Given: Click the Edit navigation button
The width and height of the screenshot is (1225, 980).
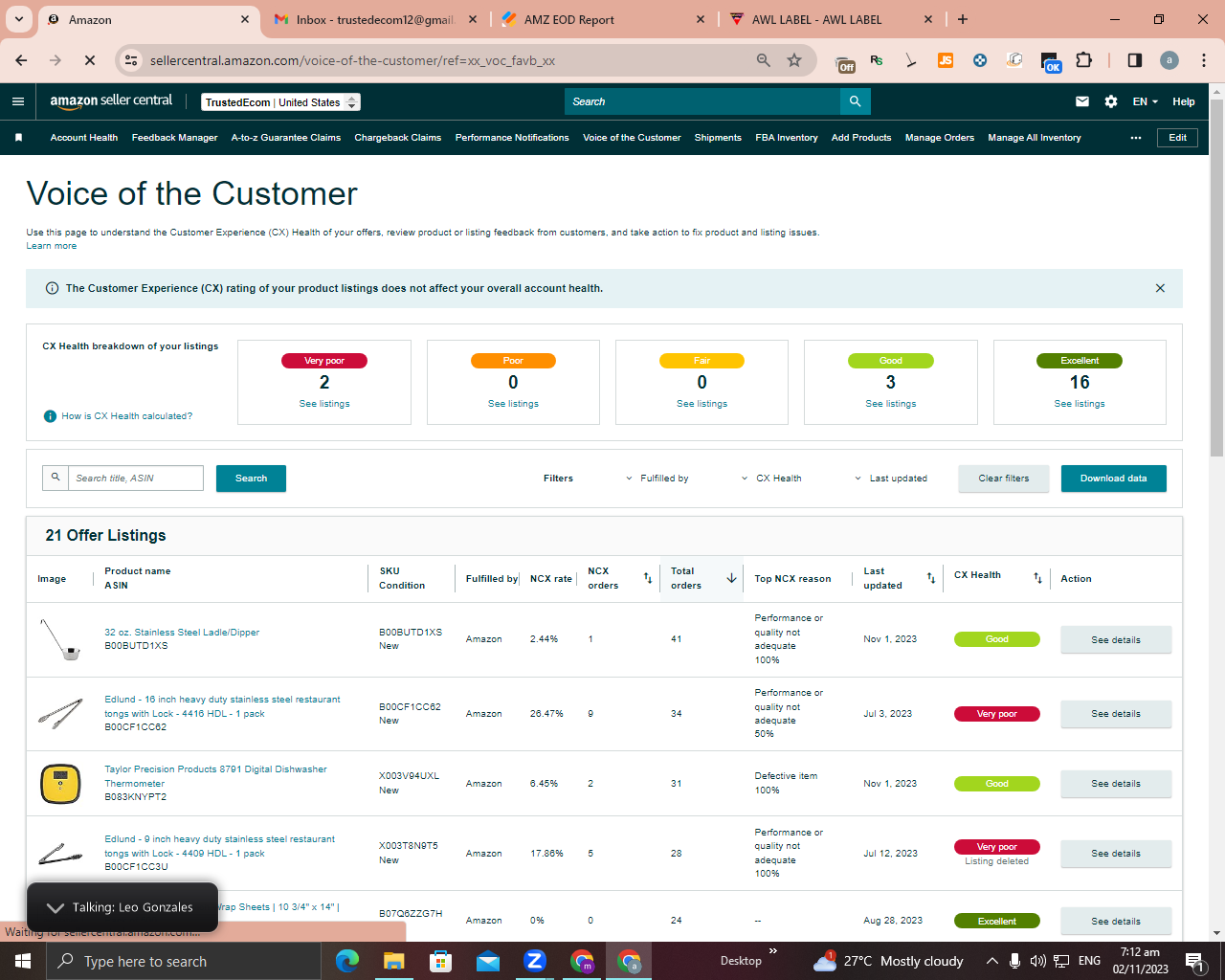Looking at the screenshot, I should coord(1177,138).
